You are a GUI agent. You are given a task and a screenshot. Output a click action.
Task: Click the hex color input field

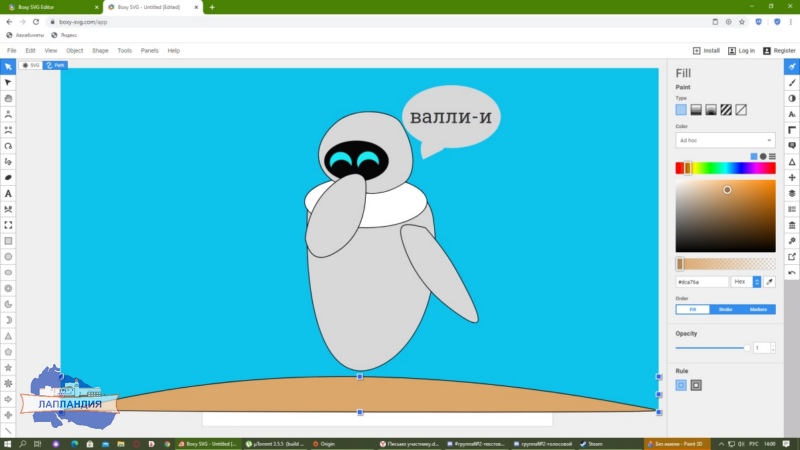point(702,282)
